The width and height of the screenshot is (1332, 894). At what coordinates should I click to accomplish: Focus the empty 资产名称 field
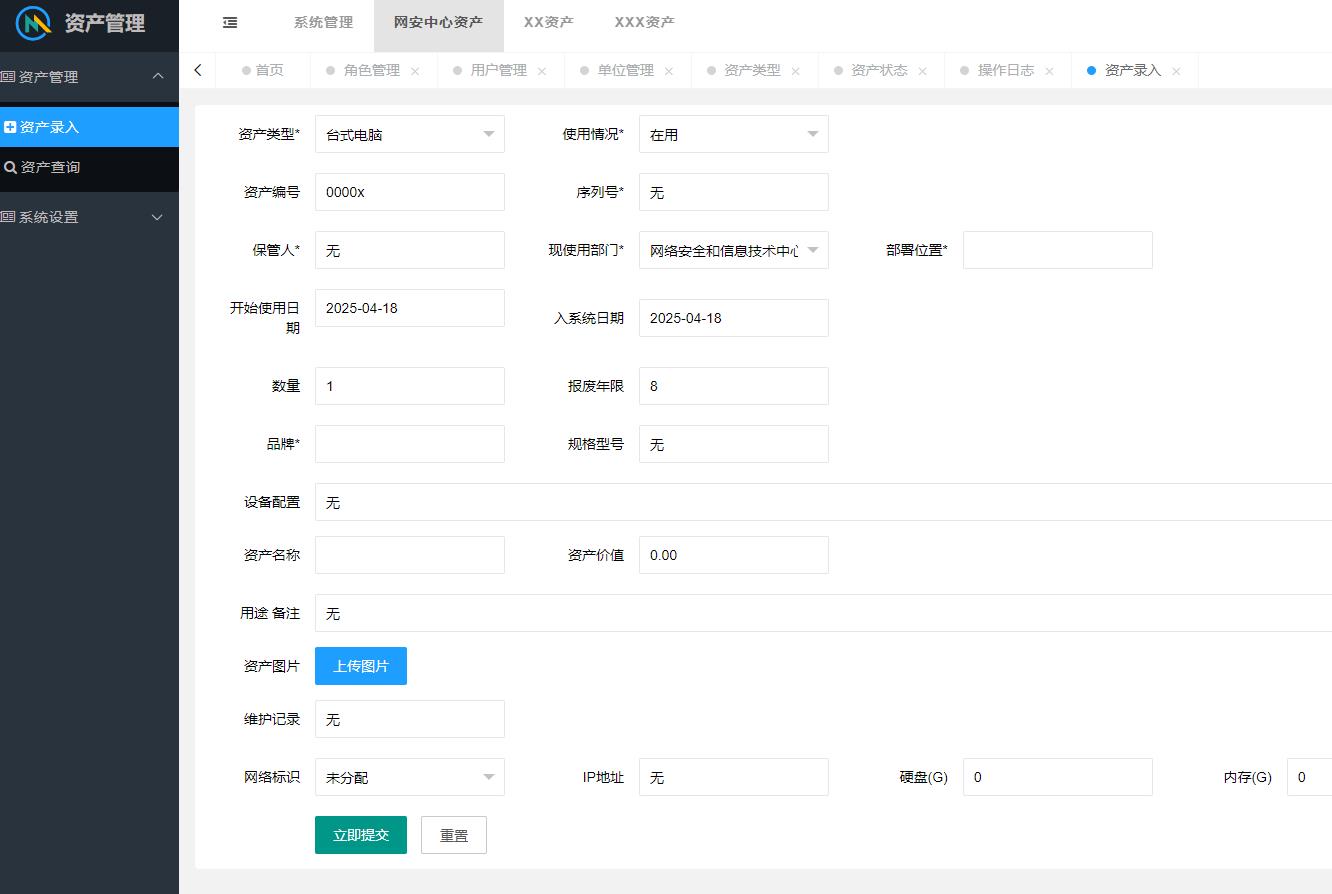pos(410,555)
